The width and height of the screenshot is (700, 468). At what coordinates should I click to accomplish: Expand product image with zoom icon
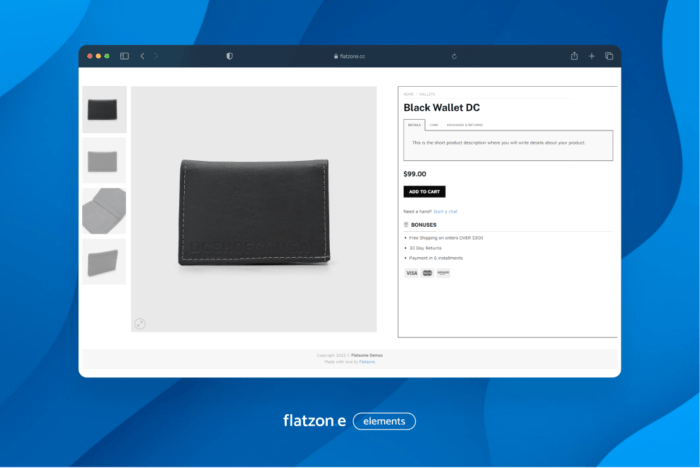(x=140, y=323)
